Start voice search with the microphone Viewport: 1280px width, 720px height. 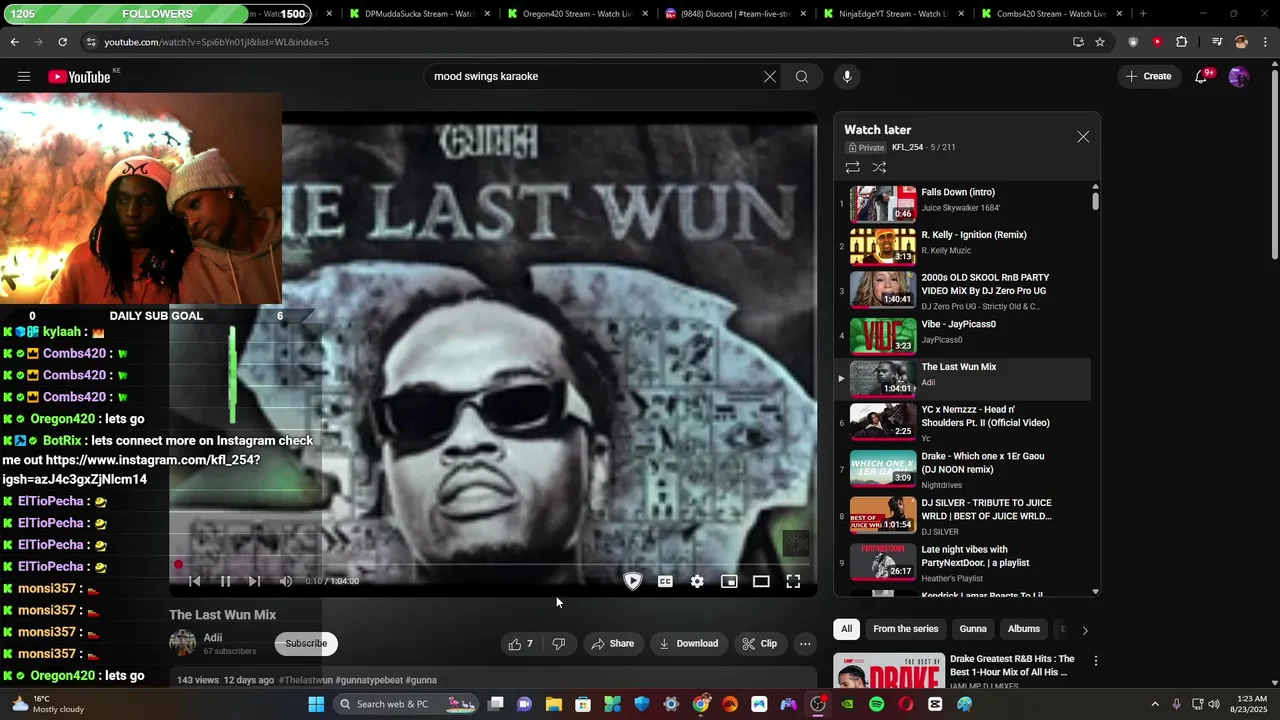pyautogui.click(x=847, y=77)
